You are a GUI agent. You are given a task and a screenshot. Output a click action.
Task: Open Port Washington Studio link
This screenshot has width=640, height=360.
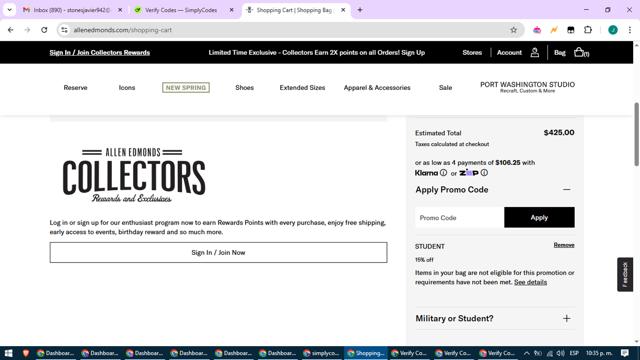click(x=527, y=87)
